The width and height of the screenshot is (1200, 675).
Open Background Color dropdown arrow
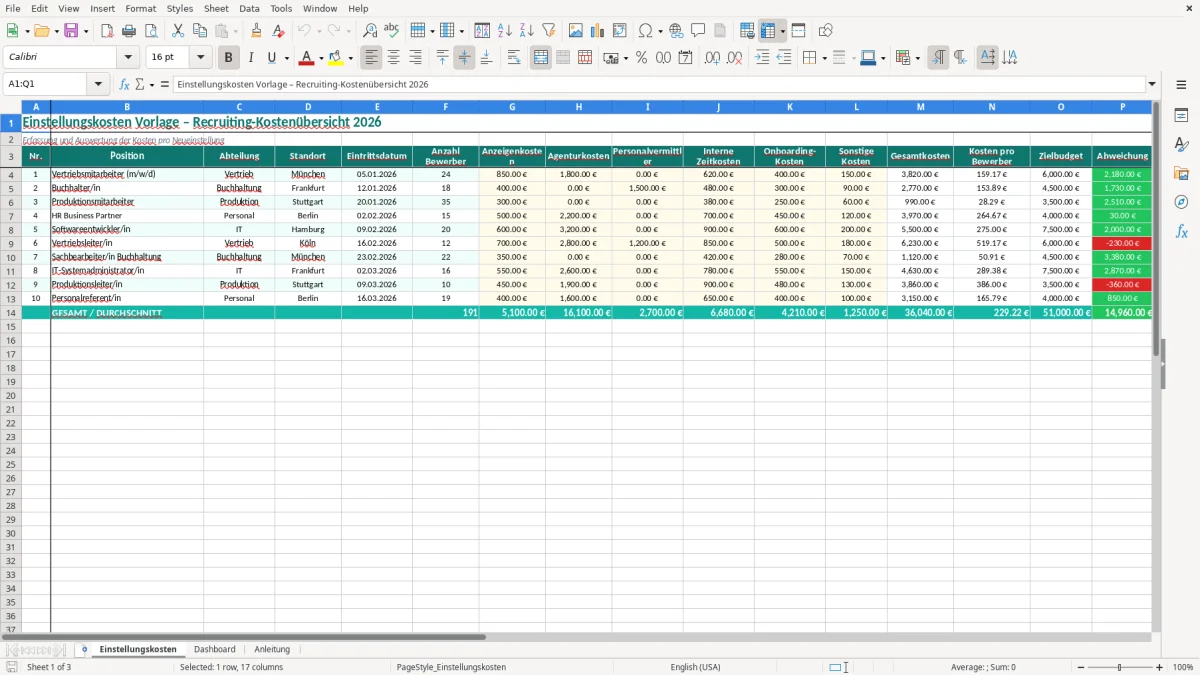coord(352,58)
